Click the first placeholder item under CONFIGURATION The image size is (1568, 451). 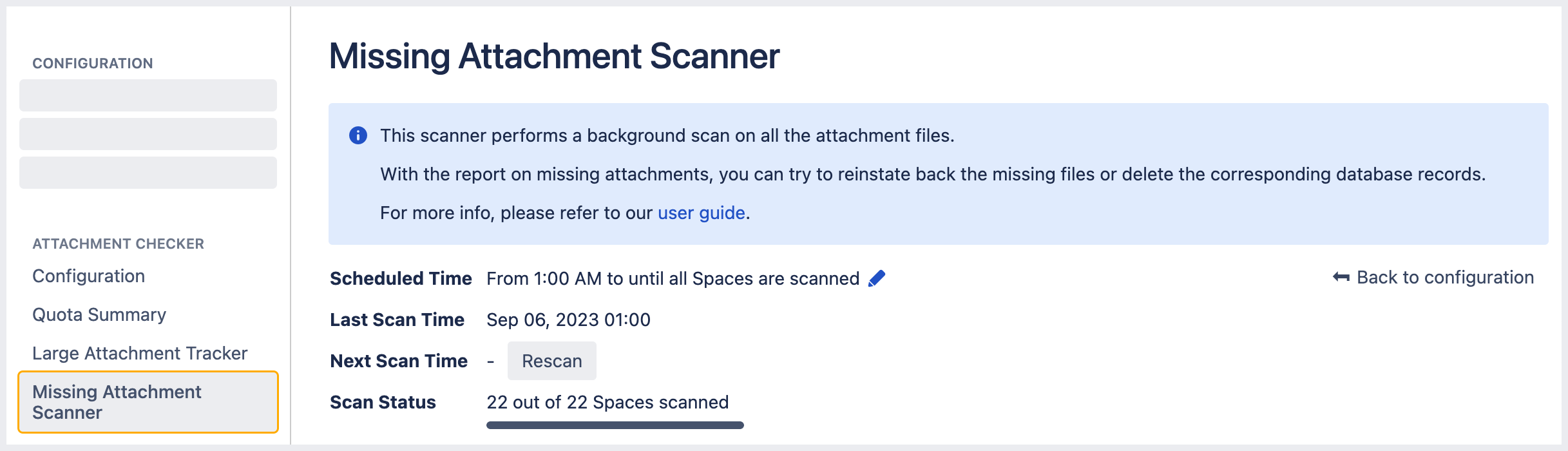tap(148, 95)
